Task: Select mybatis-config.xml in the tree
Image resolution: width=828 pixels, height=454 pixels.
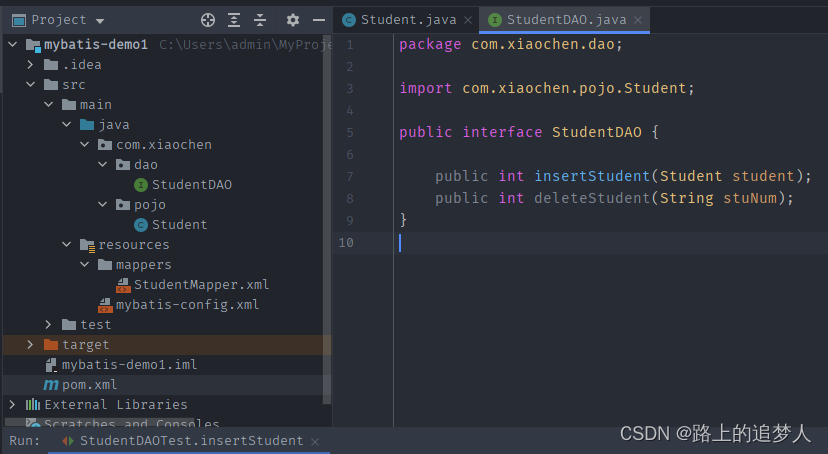Action: pos(187,305)
